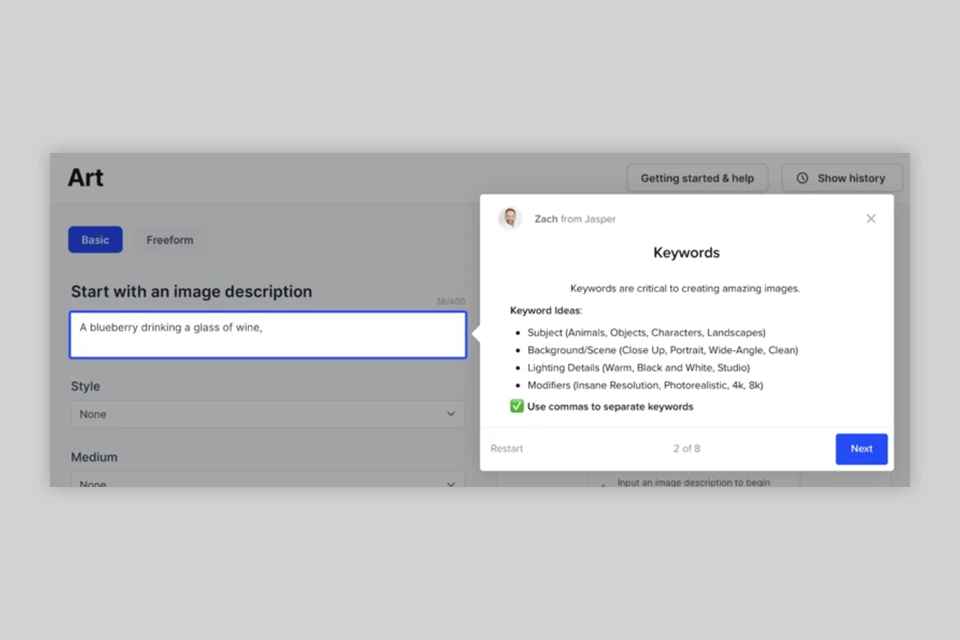Click the Art page heading

pyautogui.click(x=86, y=178)
